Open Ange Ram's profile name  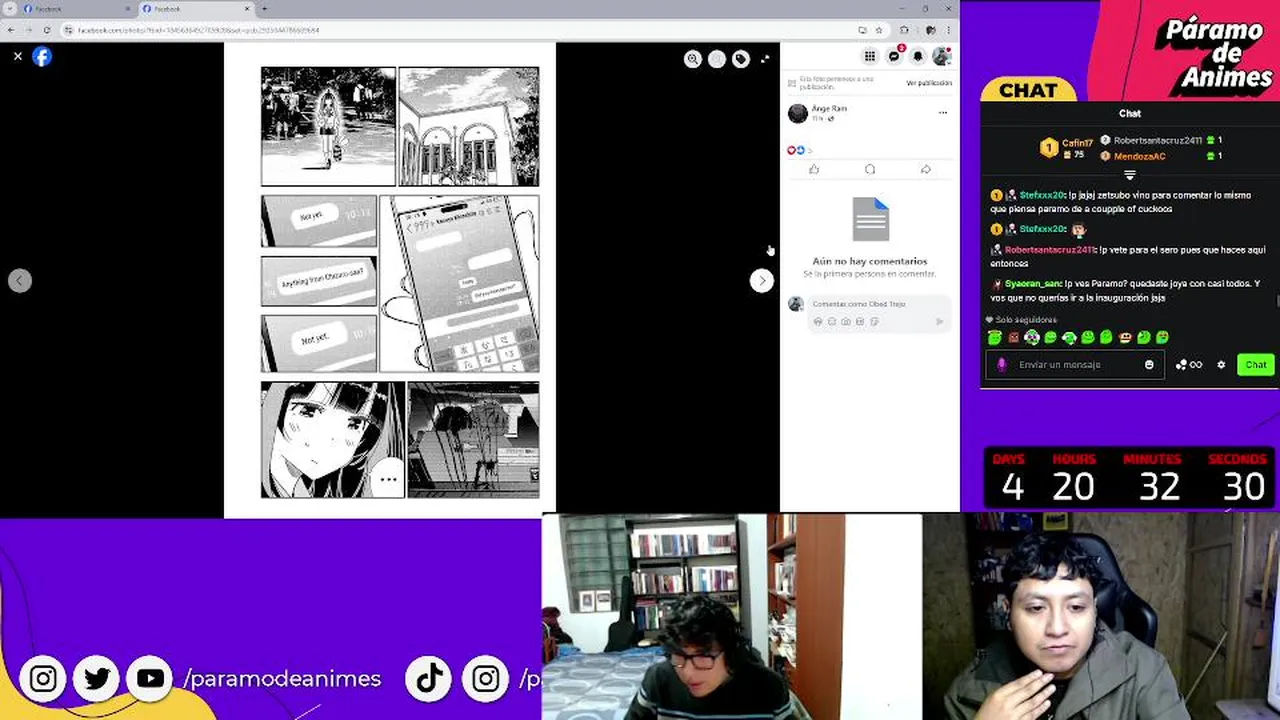pos(829,108)
